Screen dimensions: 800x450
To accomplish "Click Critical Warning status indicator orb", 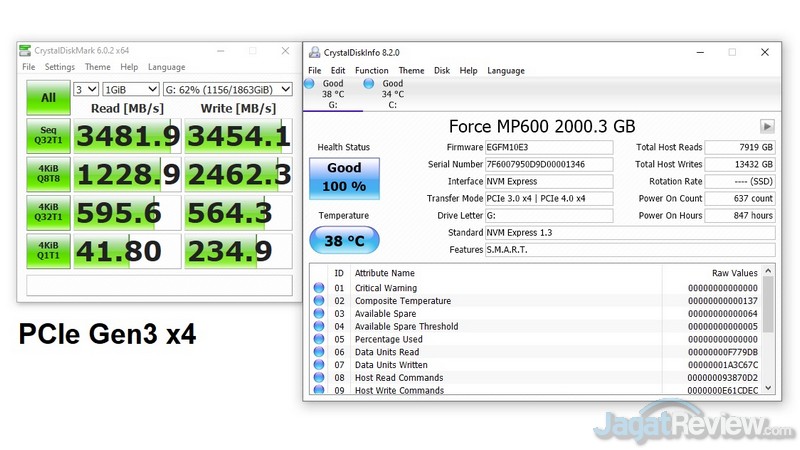I will pos(319,288).
